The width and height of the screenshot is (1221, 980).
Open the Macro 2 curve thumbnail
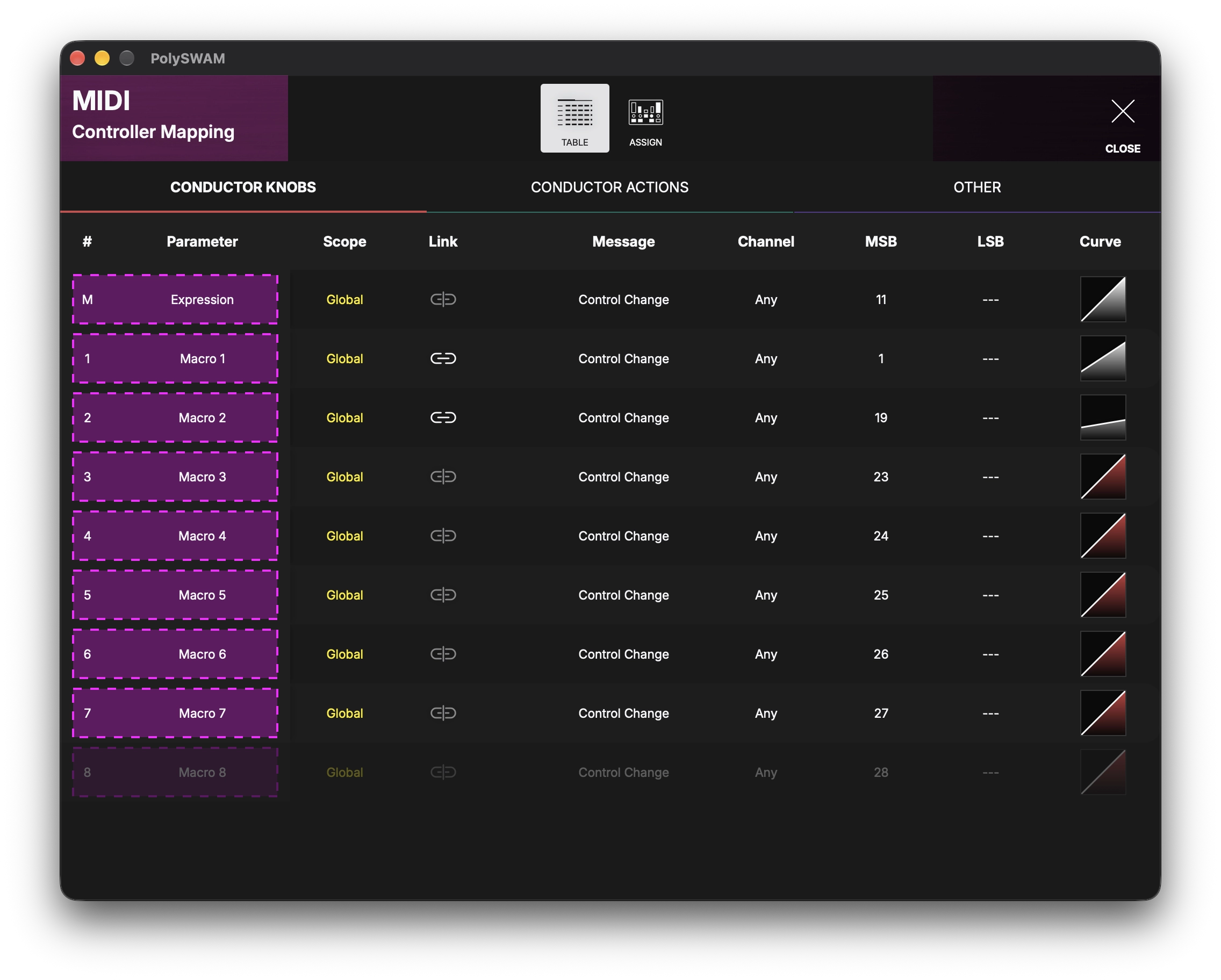point(1102,417)
